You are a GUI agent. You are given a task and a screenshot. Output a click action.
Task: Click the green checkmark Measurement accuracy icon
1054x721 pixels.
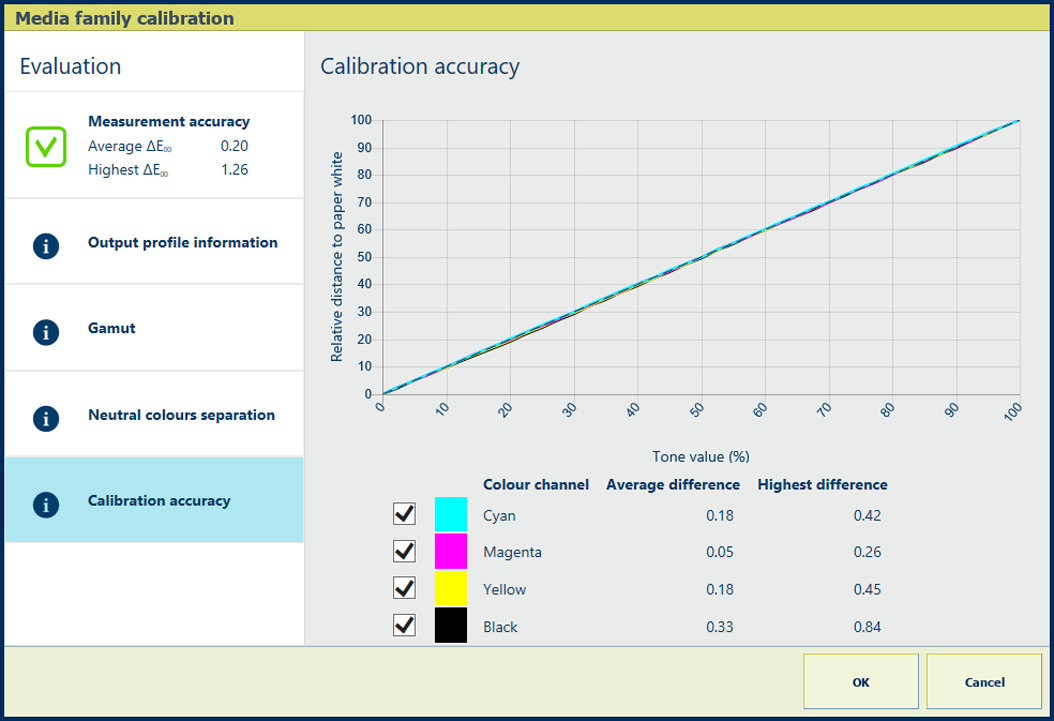point(46,147)
